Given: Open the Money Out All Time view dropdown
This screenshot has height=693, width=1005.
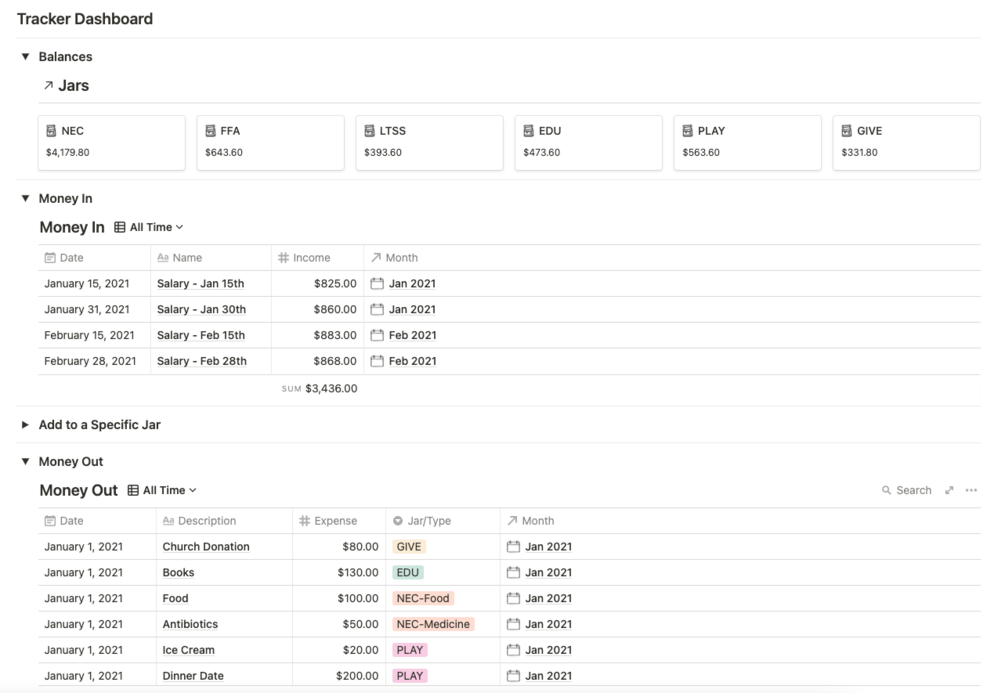Looking at the screenshot, I should (x=163, y=491).
